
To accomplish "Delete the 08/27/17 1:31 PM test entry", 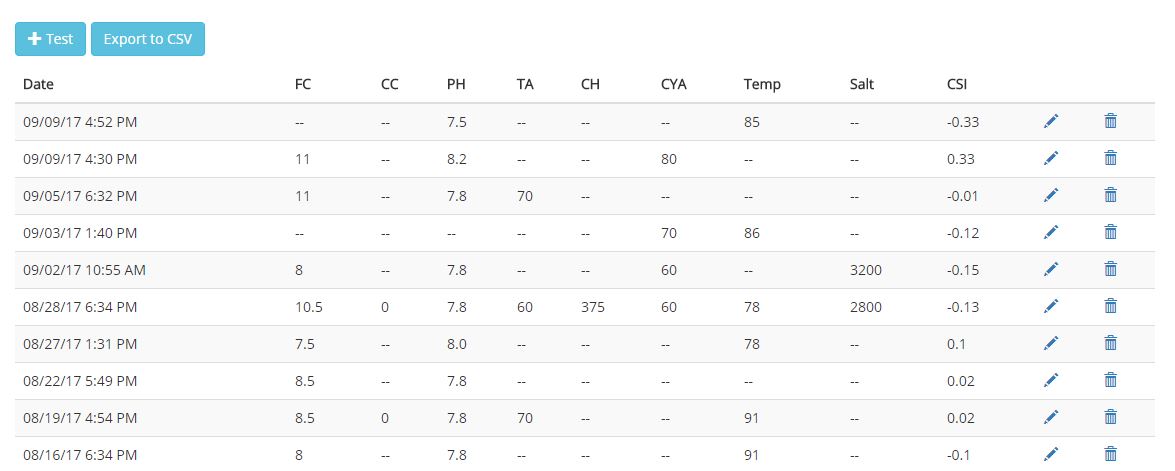I will coord(1111,343).
